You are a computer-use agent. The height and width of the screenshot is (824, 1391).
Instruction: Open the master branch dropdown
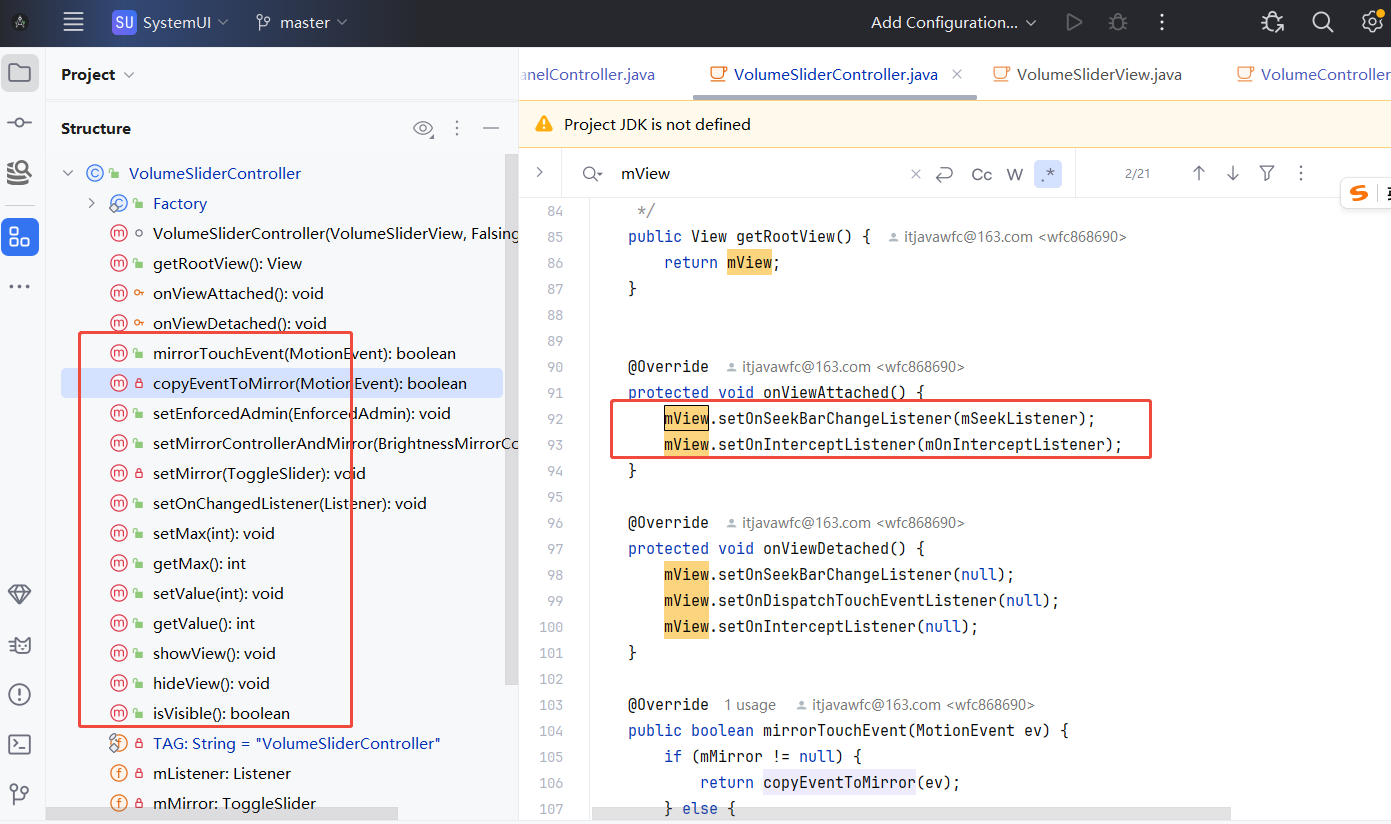302,22
